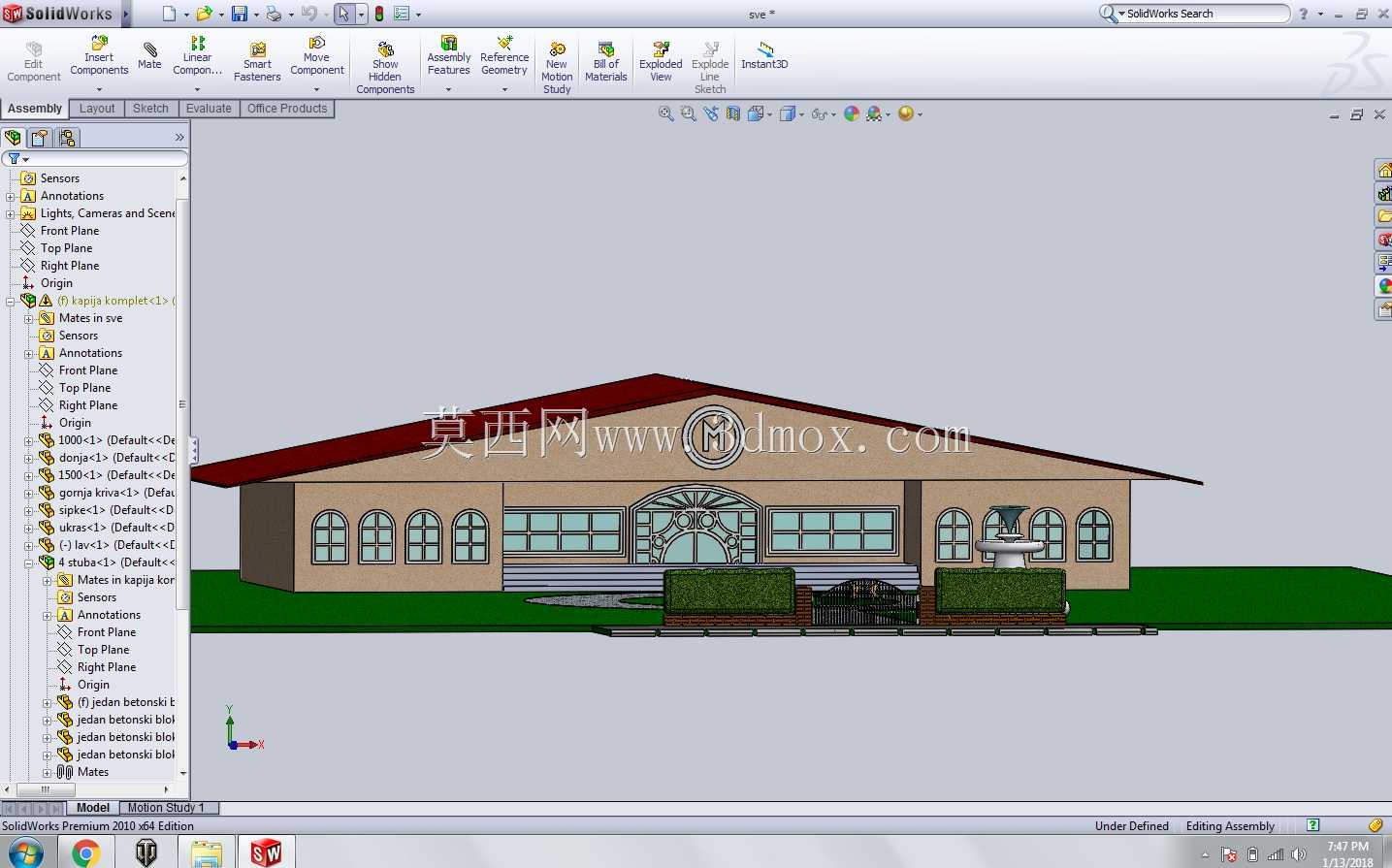This screenshot has height=868, width=1392.
Task: Select the Right Plane under sve
Action: pyautogui.click(x=70, y=266)
